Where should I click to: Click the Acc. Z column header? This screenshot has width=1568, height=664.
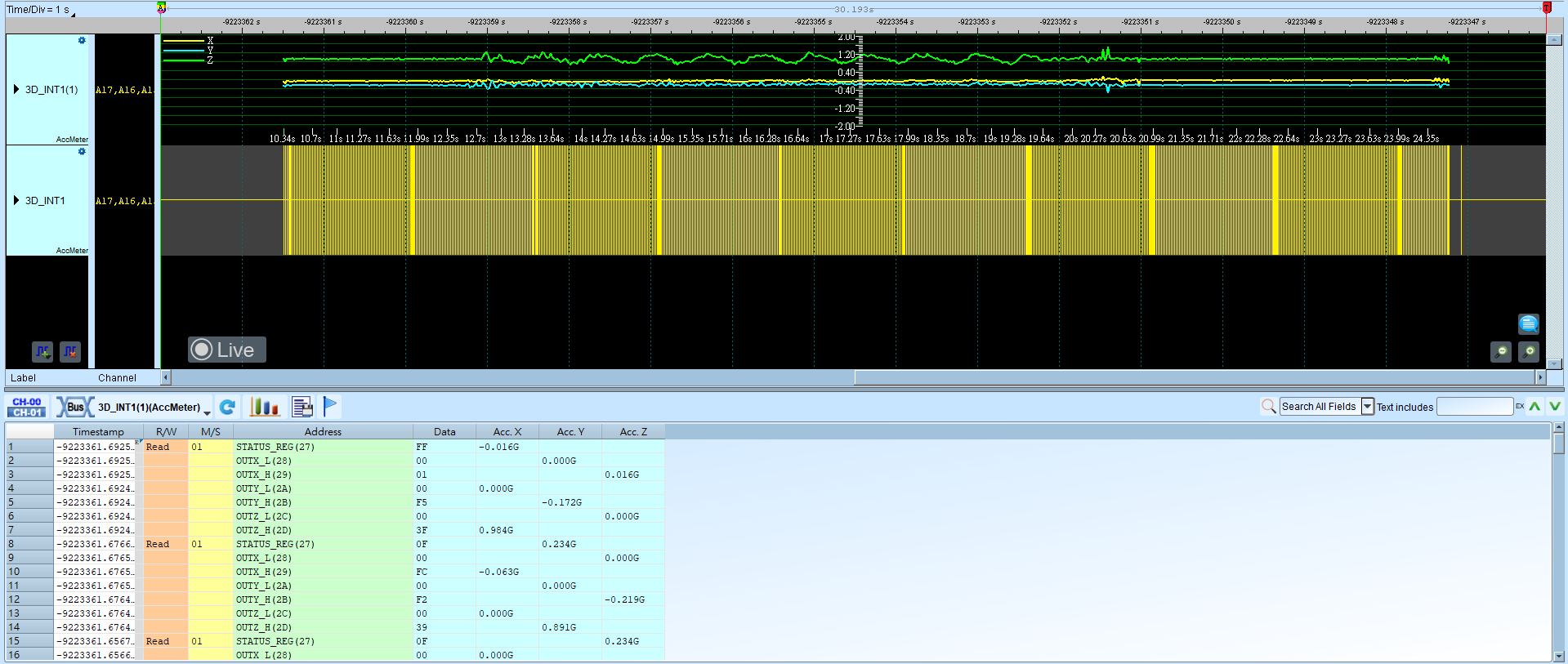633,431
